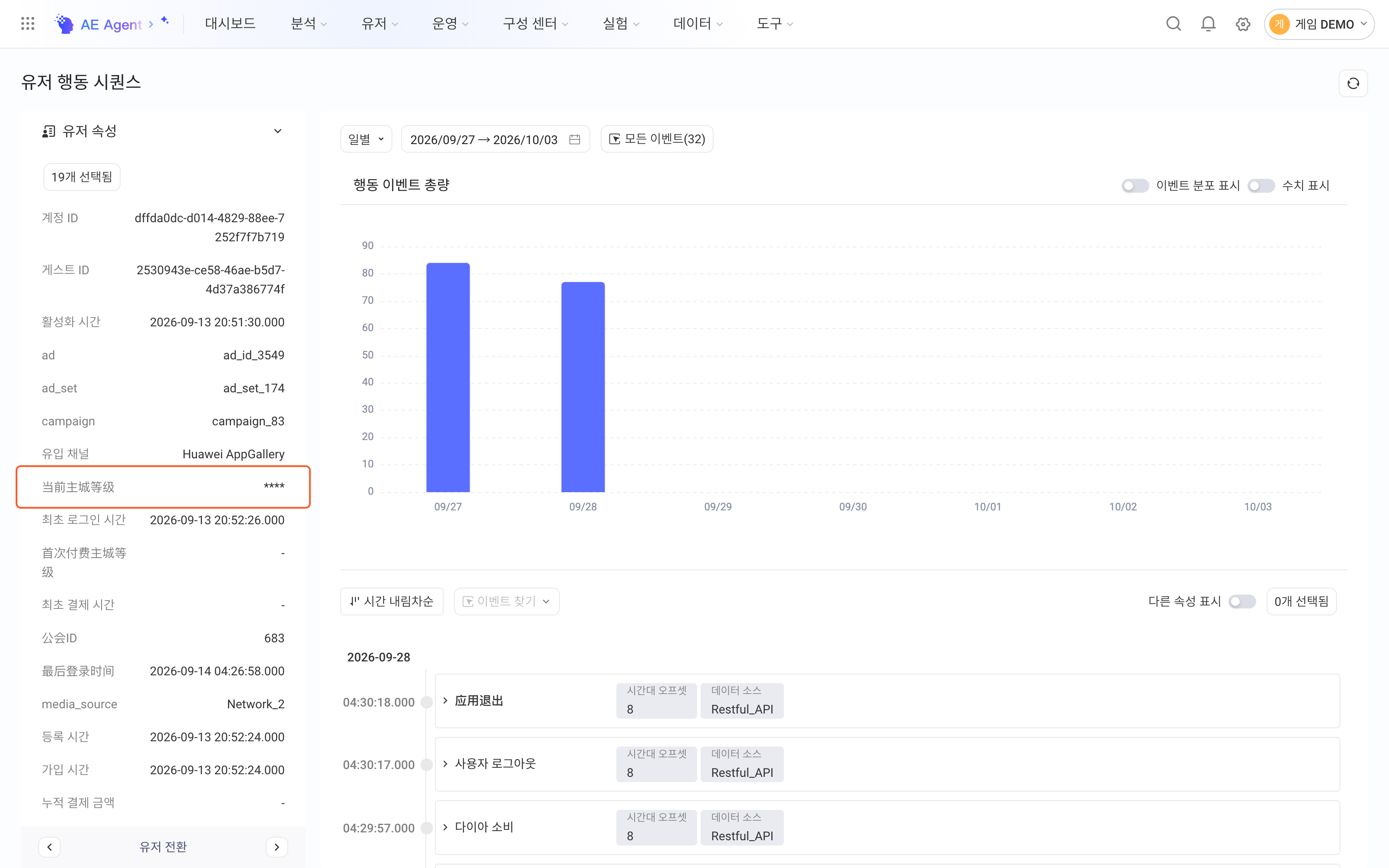Open the 대시보드 menu item
Screen dimensions: 1389x868
click(x=230, y=23)
